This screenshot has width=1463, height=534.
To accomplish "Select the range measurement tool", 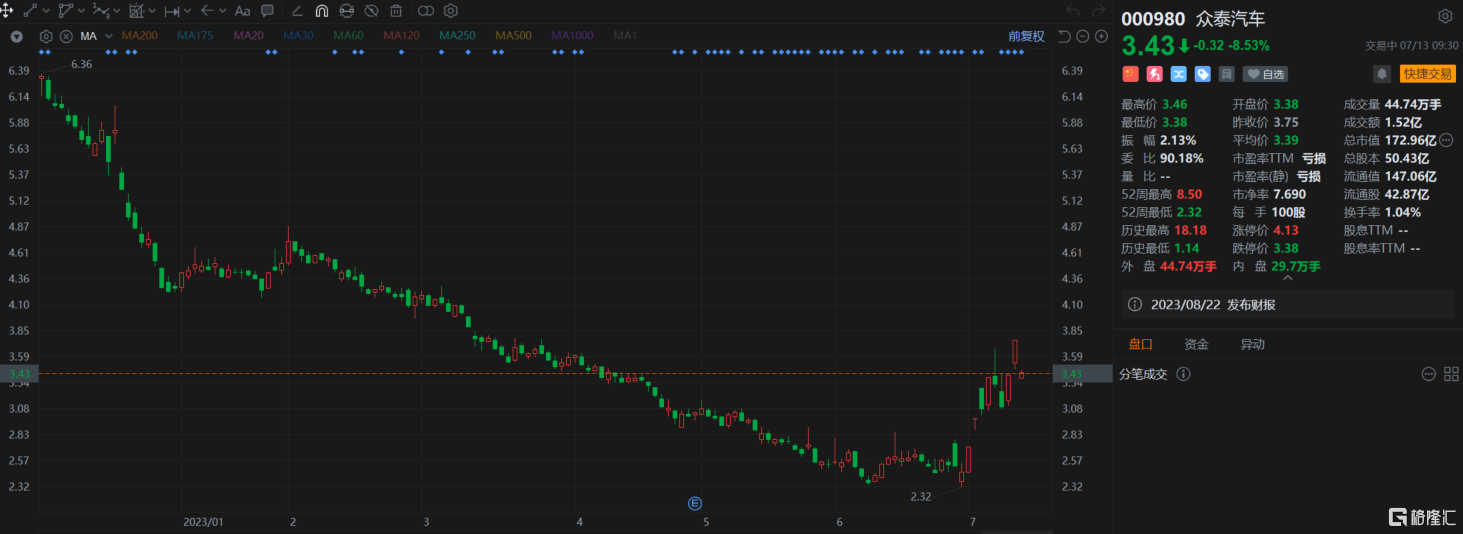I will point(172,12).
